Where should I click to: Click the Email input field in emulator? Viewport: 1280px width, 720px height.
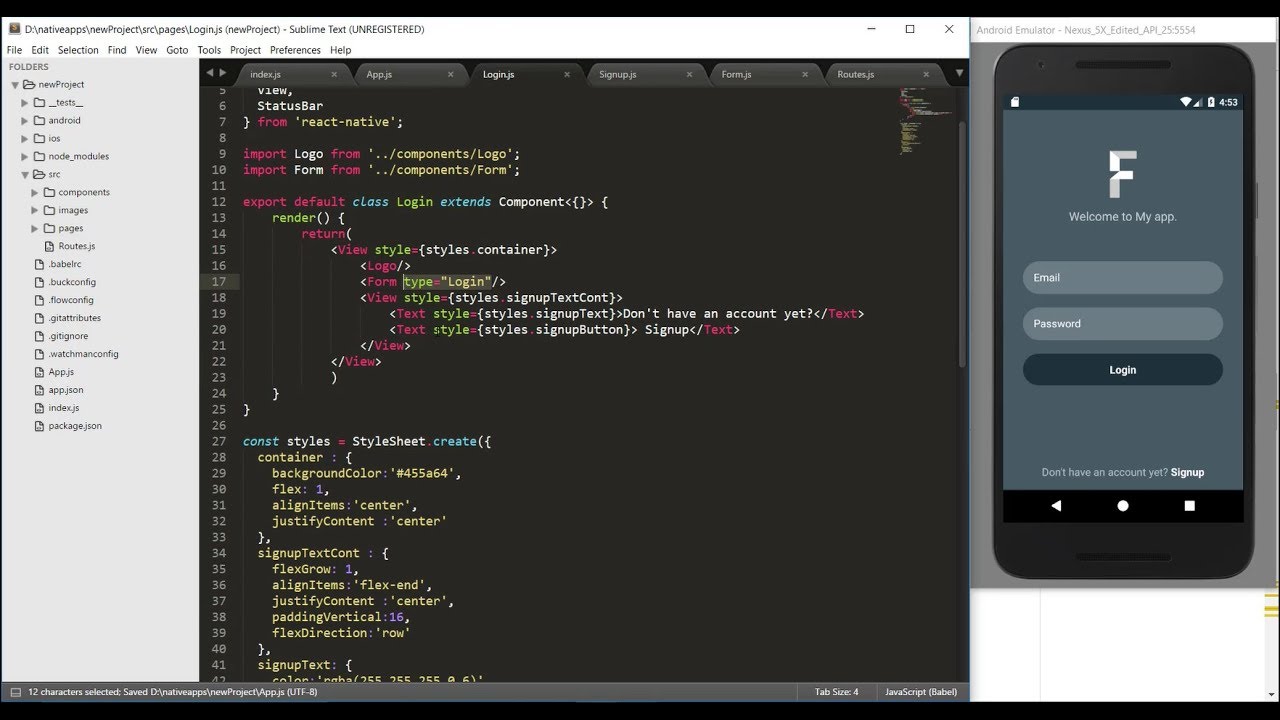1123,278
